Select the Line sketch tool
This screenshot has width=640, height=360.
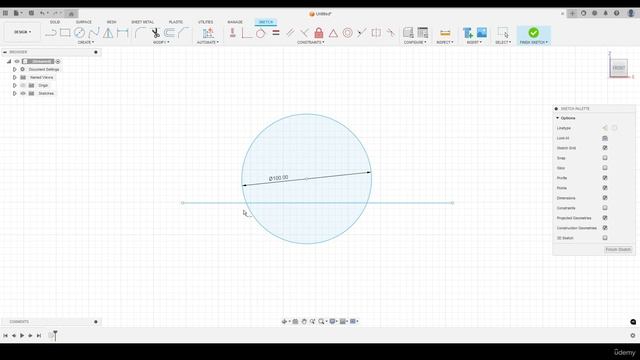click(51, 33)
